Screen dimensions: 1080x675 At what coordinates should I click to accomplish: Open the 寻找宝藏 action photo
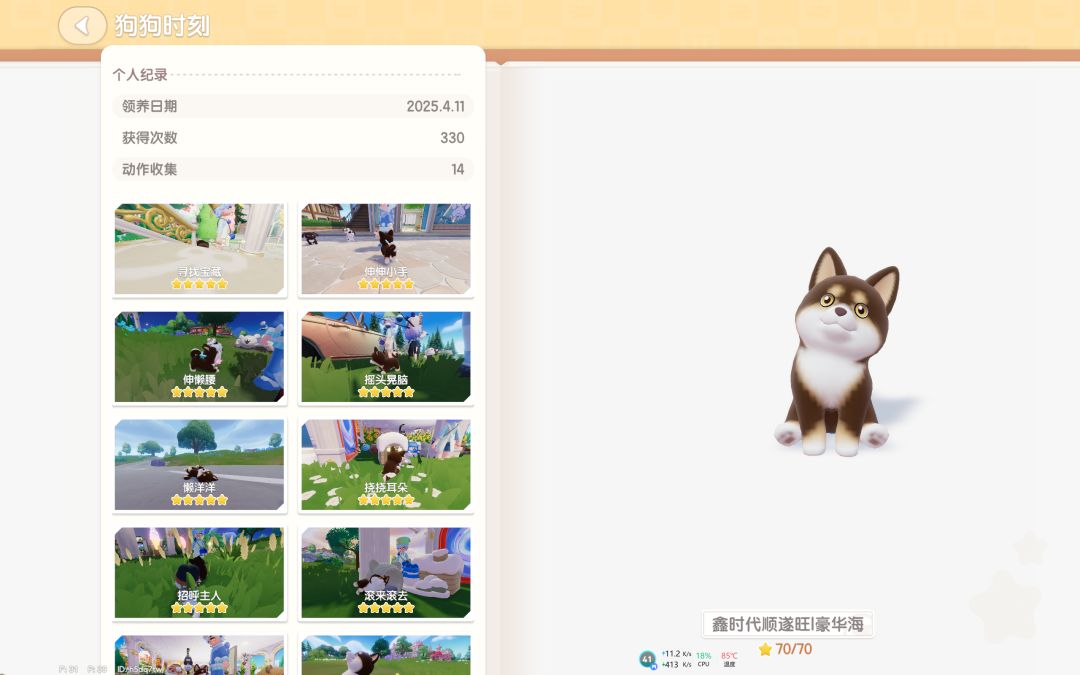pyautogui.click(x=199, y=249)
